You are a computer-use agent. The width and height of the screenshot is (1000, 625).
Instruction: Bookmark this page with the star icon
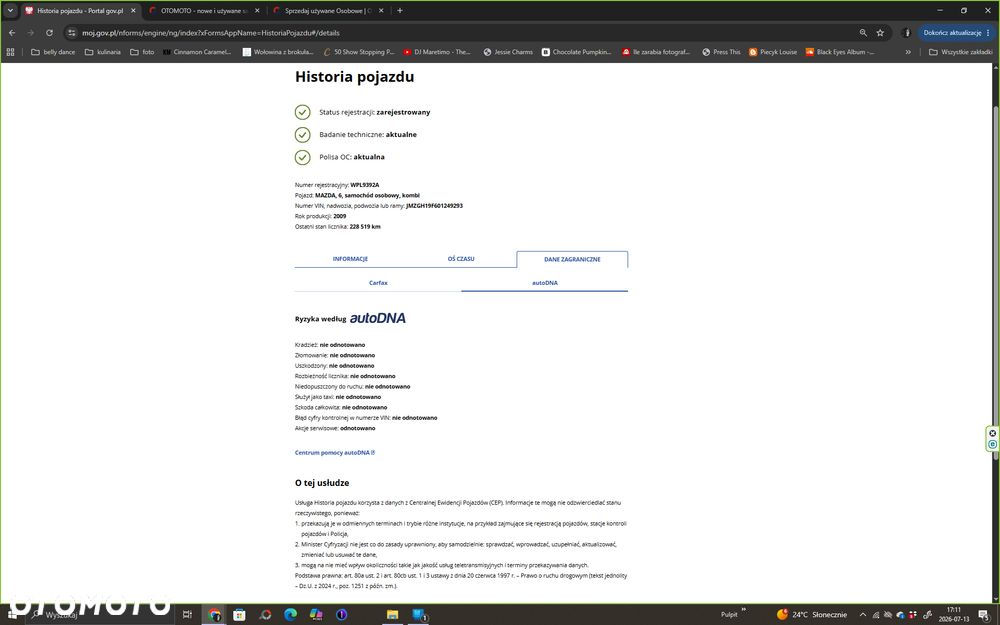pos(880,33)
